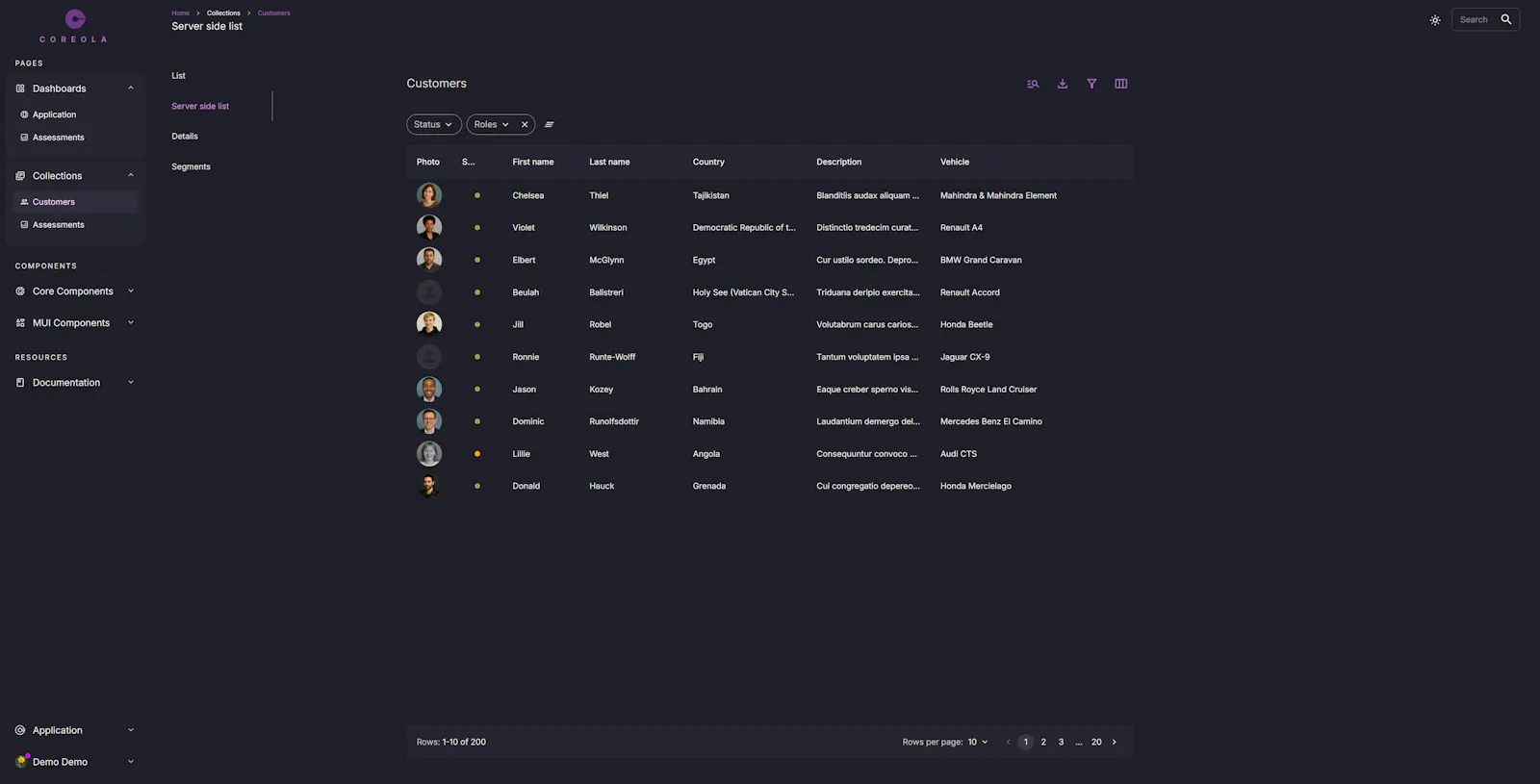Select page 1 in pagination

(1026, 742)
